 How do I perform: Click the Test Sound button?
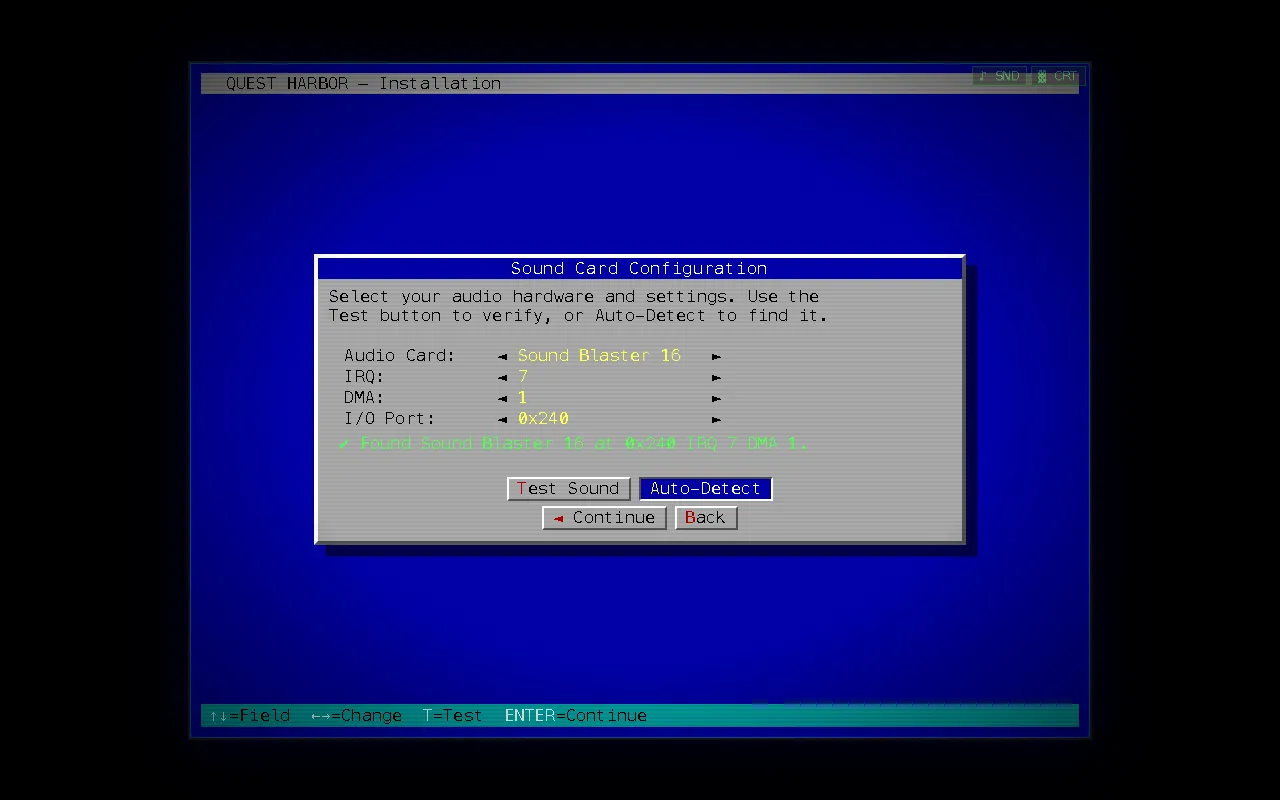coord(569,488)
